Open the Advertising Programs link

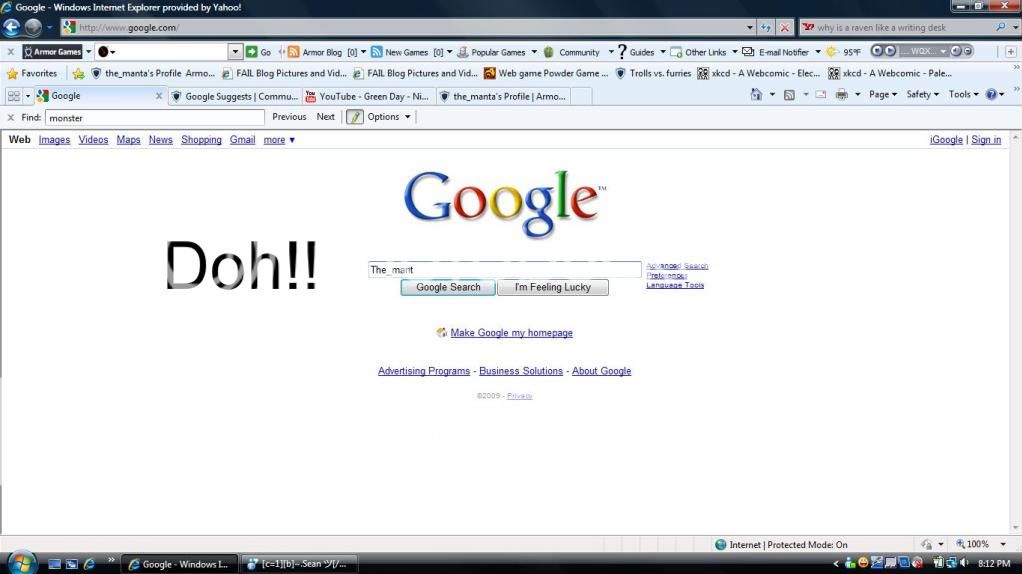424,371
